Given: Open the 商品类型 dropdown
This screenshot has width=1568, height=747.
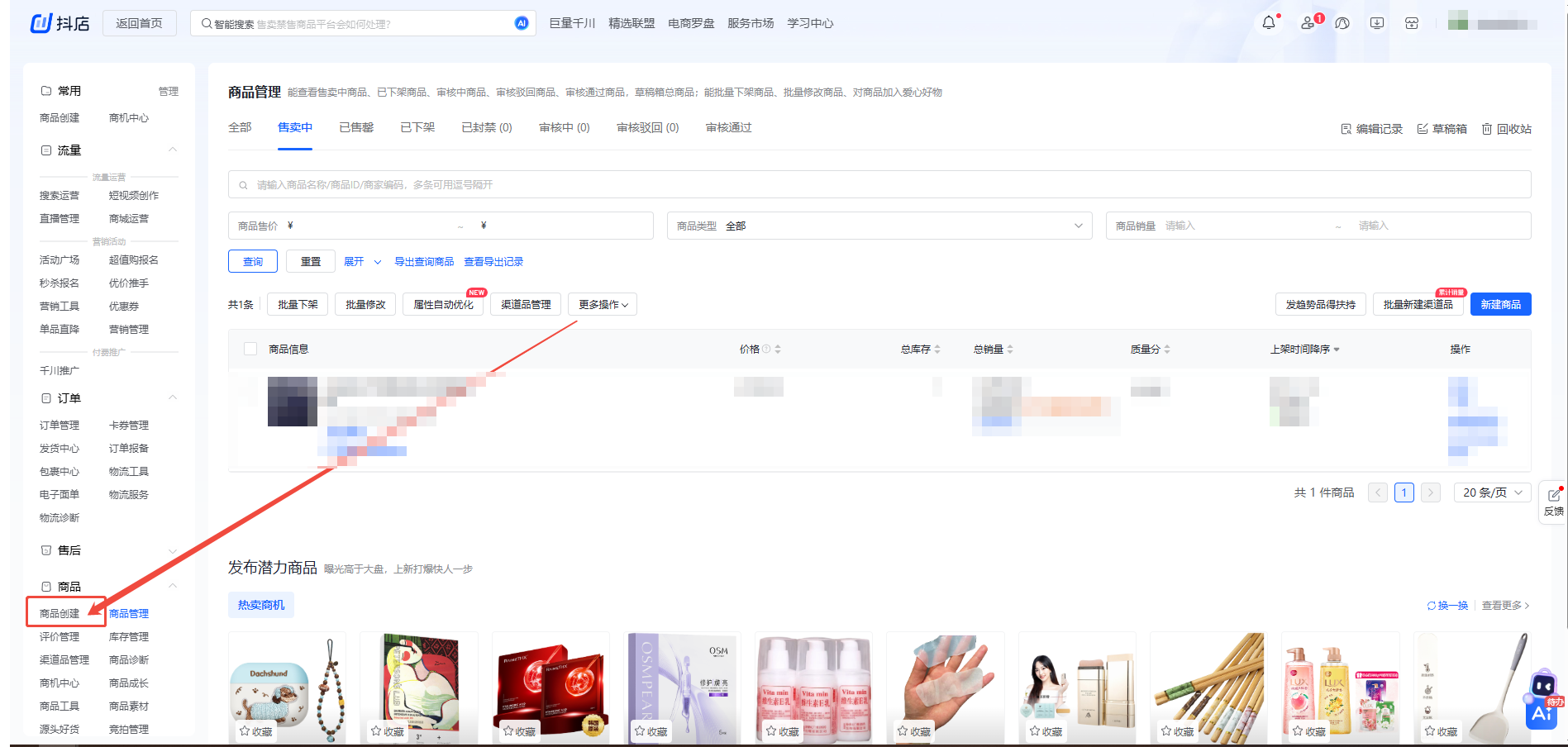Looking at the screenshot, I should pos(879,226).
